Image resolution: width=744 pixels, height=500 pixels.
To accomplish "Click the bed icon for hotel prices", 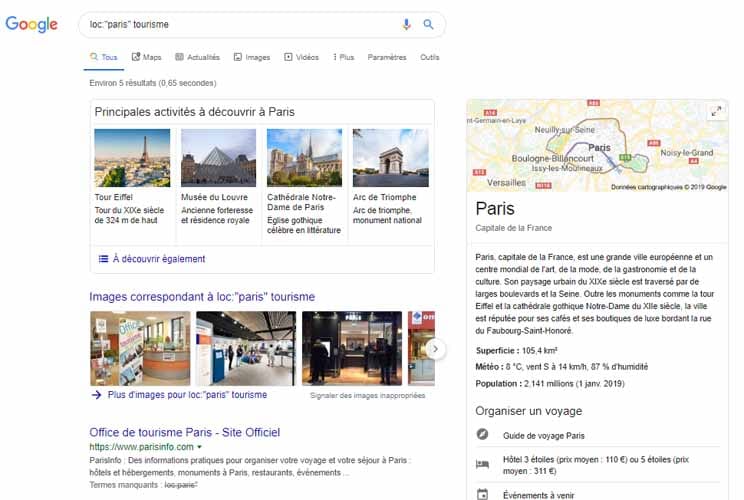I will (482, 464).
